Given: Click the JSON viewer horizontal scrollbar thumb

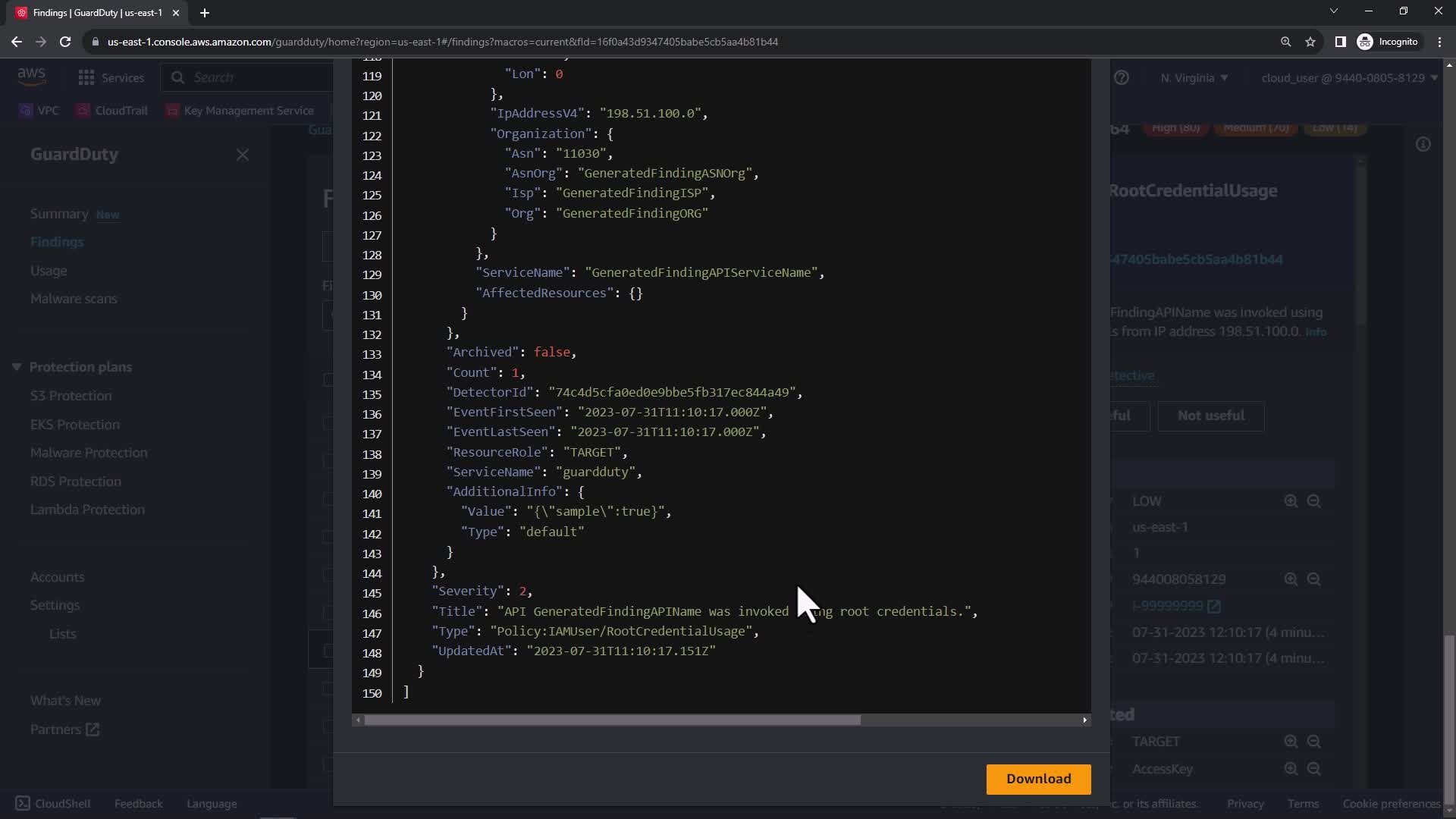Looking at the screenshot, I should [612, 720].
